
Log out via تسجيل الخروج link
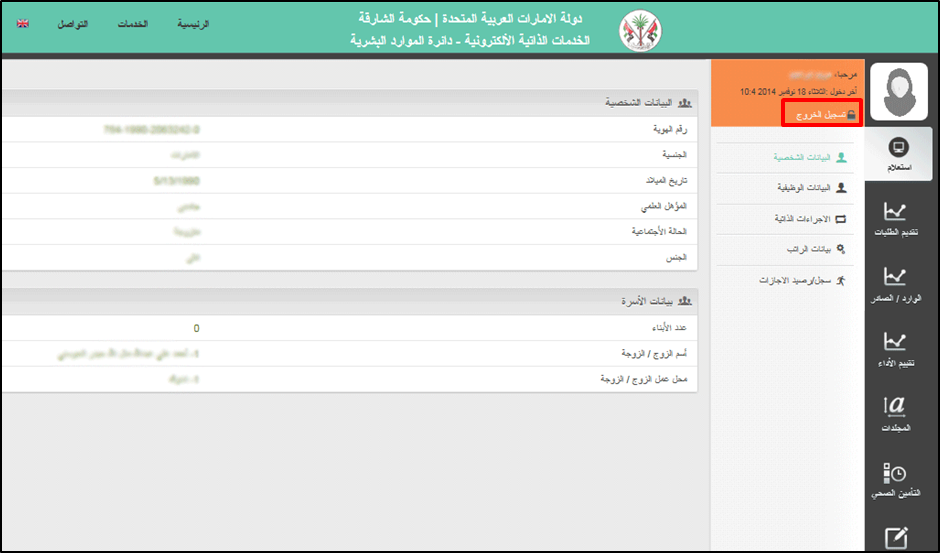pos(821,115)
